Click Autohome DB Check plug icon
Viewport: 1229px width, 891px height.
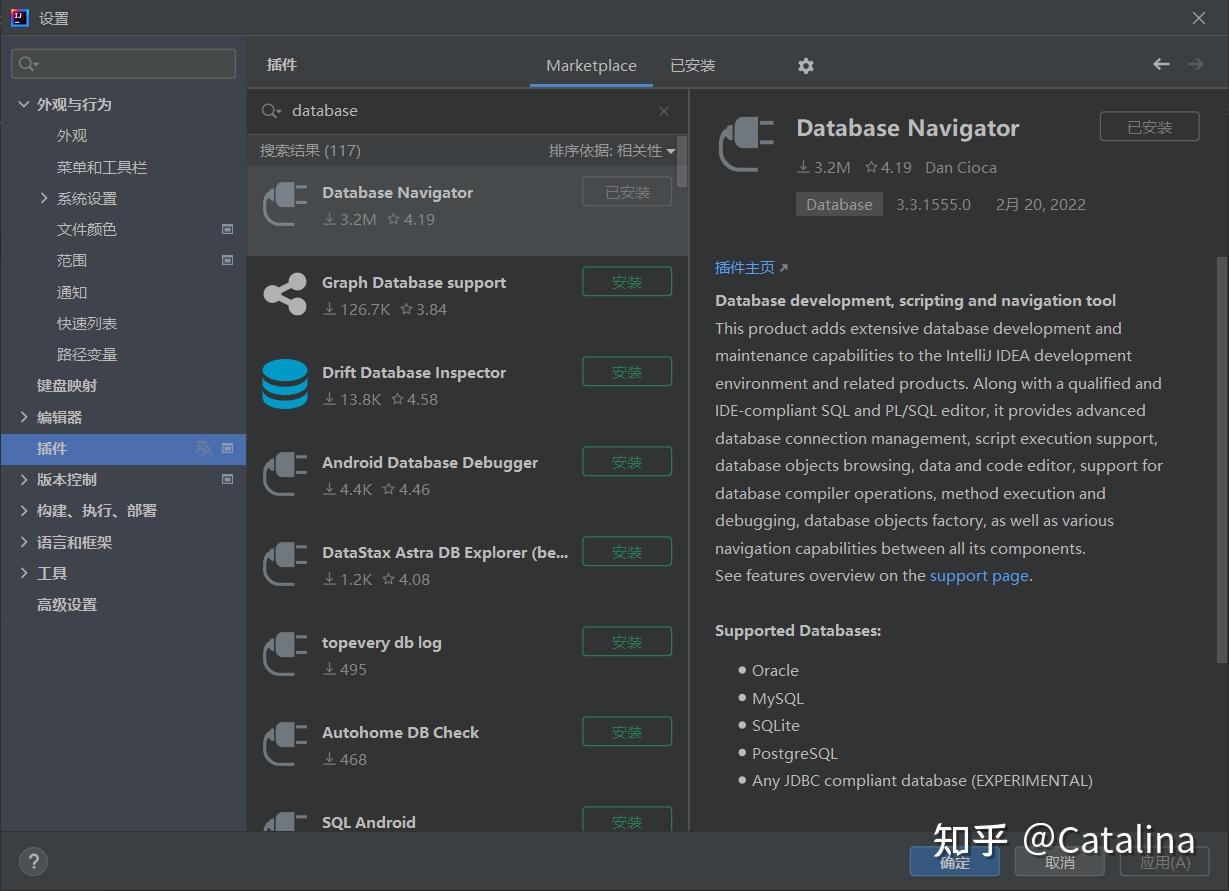coord(285,745)
